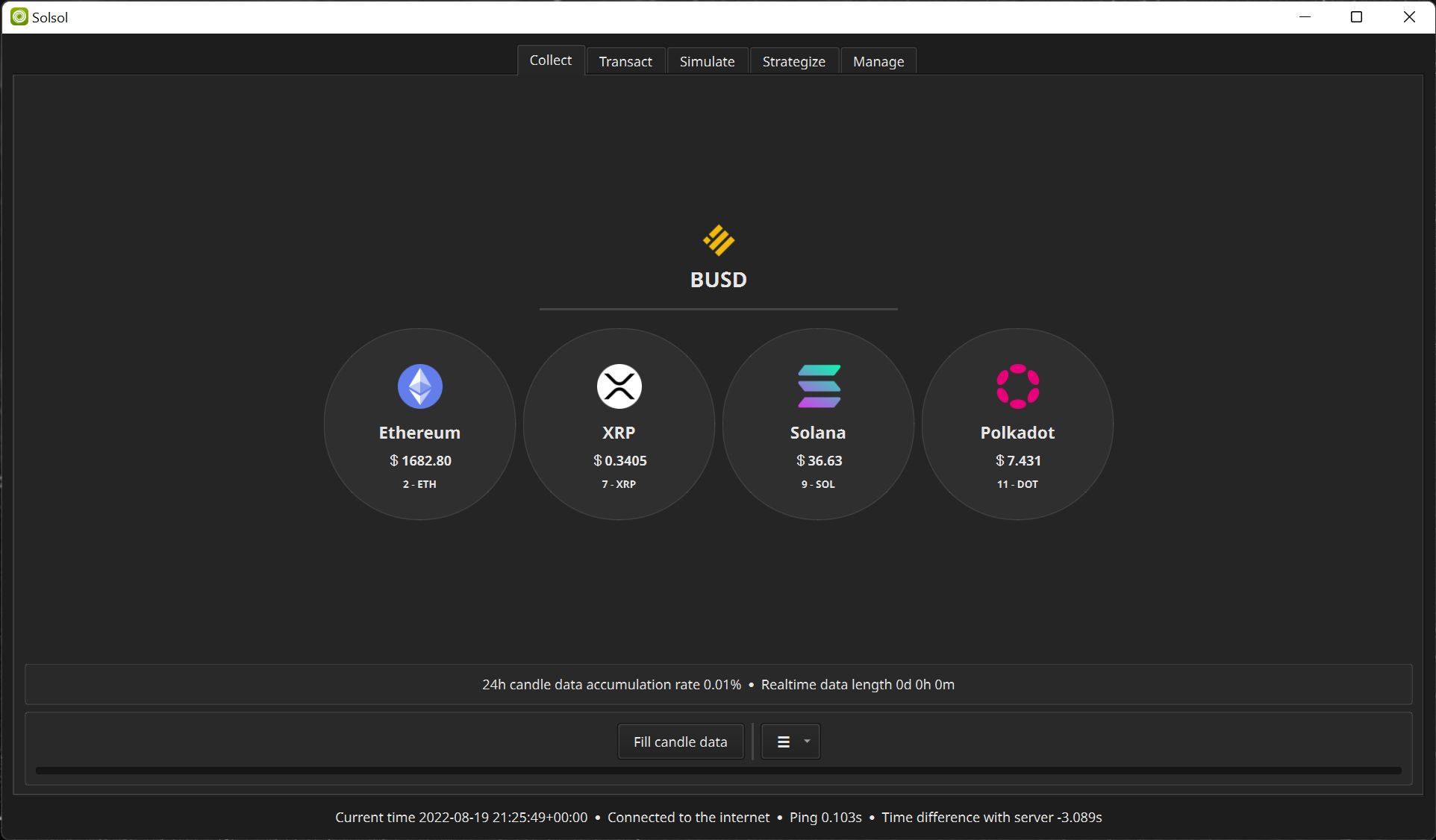
Task: Click the Solana name label
Action: pyautogui.click(x=818, y=433)
